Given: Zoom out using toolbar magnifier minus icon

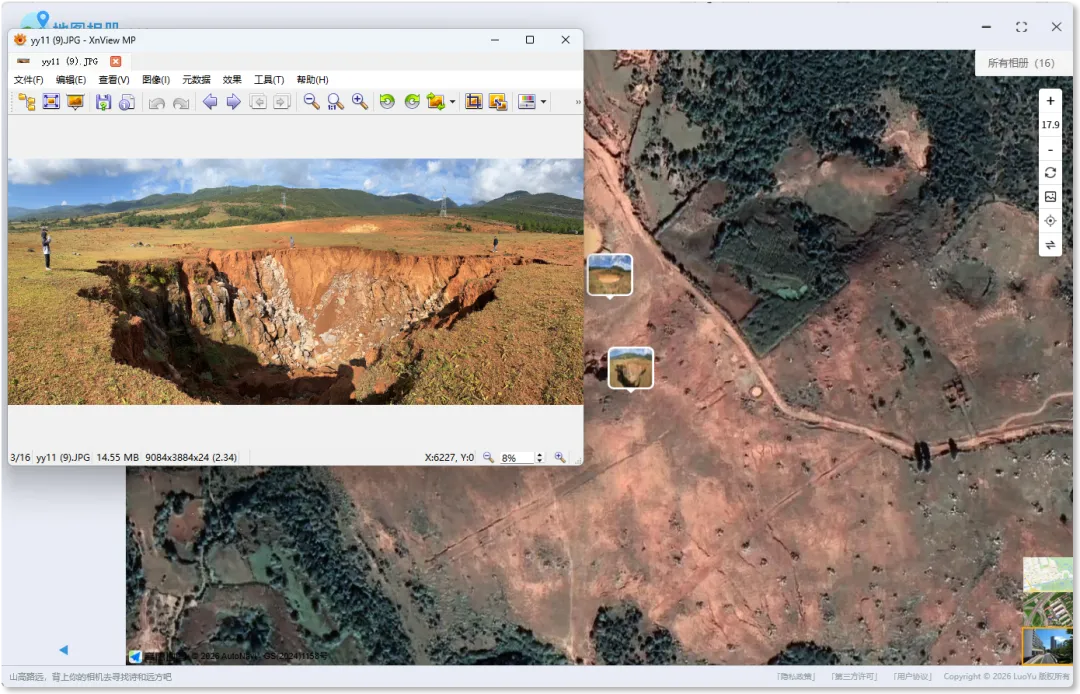Looking at the screenshot, I should [x=312, y=102].
